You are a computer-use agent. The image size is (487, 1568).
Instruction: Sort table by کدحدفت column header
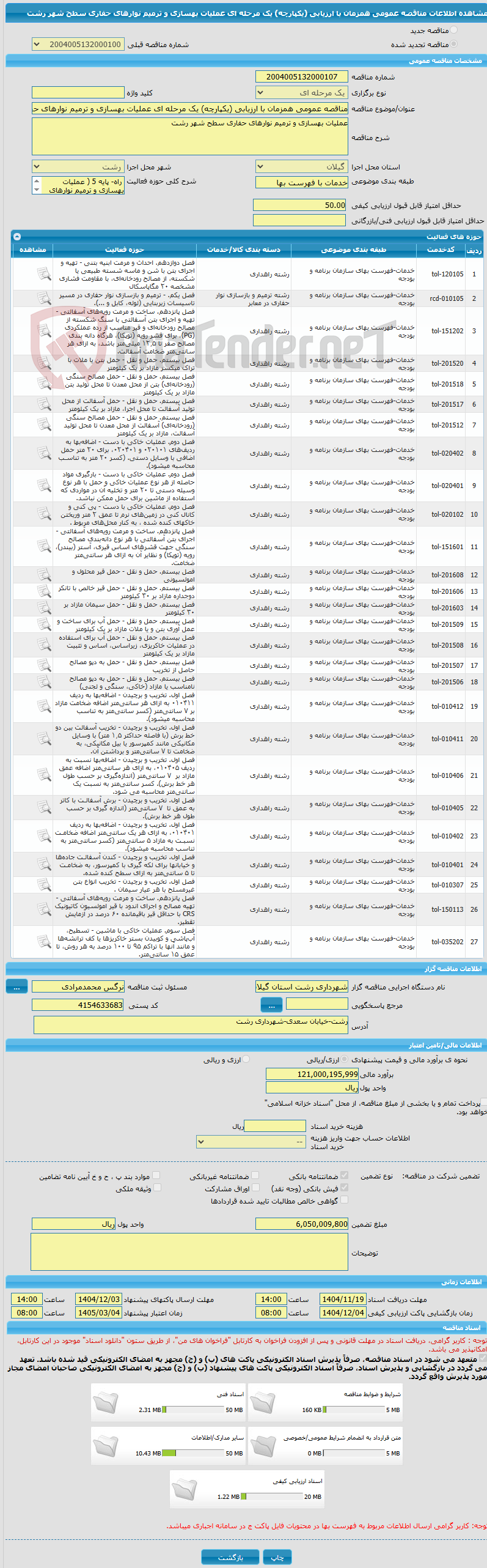441,250
